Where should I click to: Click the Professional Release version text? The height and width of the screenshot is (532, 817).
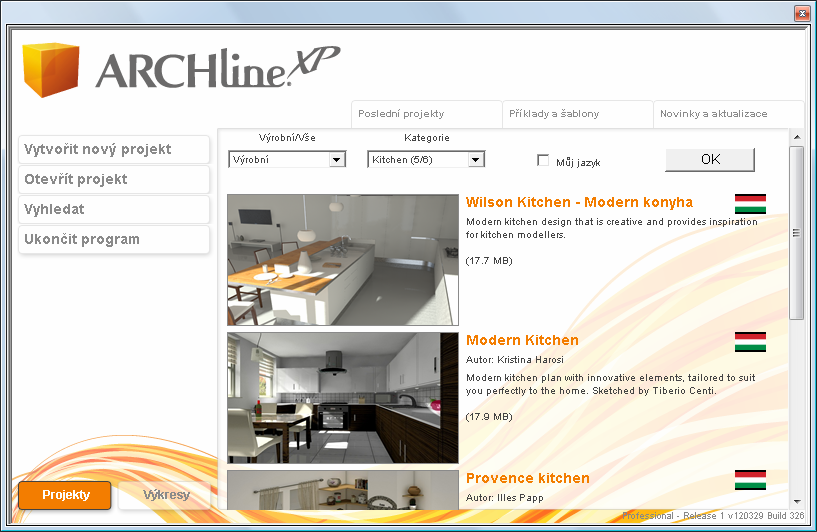(x=713, y=516)
